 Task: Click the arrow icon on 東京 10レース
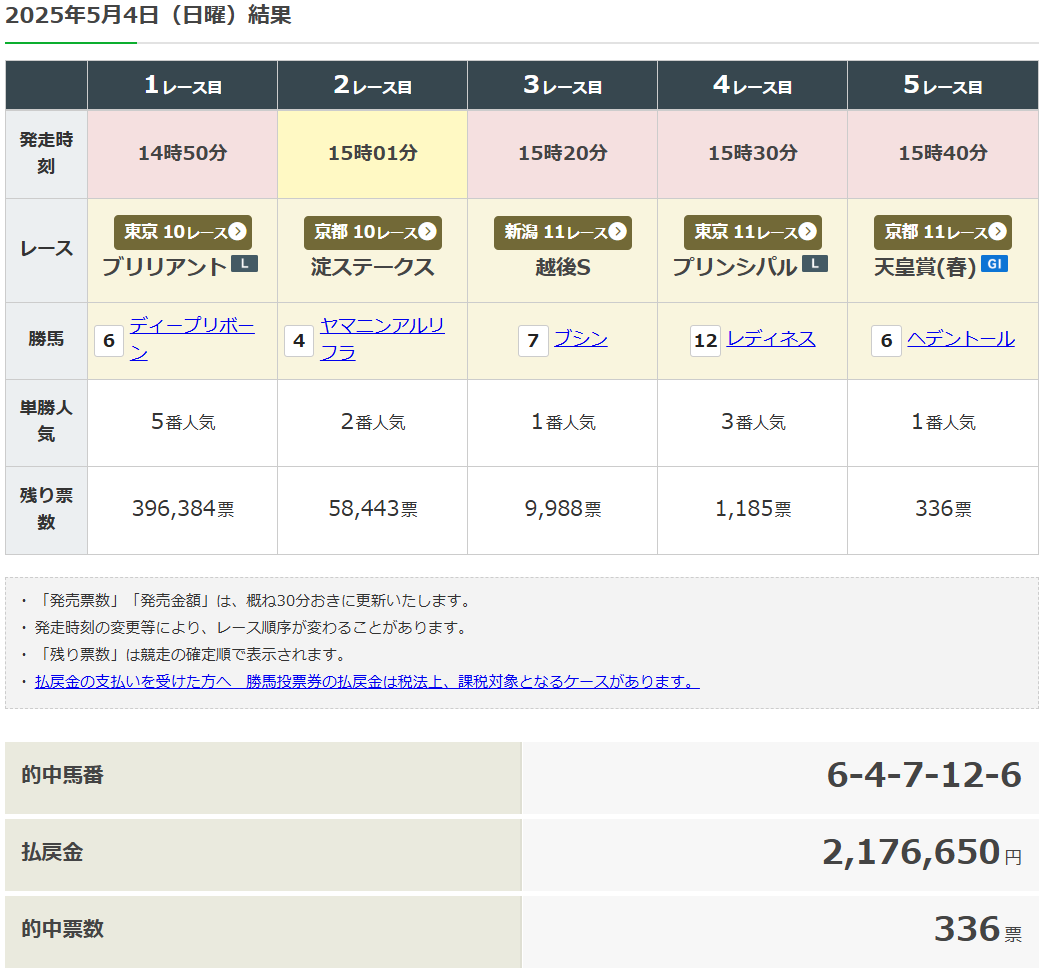237,231
